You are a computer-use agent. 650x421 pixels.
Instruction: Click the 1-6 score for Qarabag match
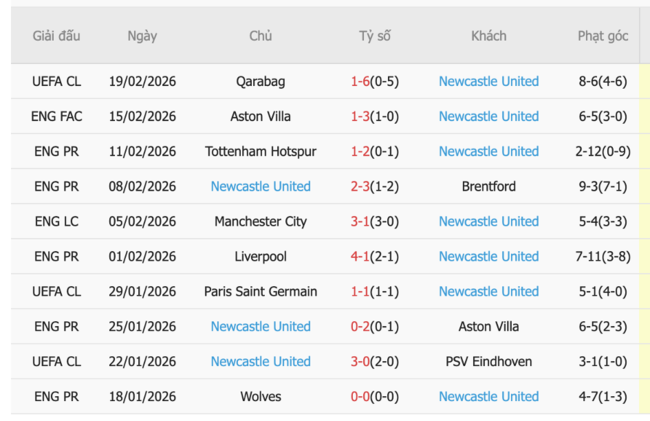[360, 81]
